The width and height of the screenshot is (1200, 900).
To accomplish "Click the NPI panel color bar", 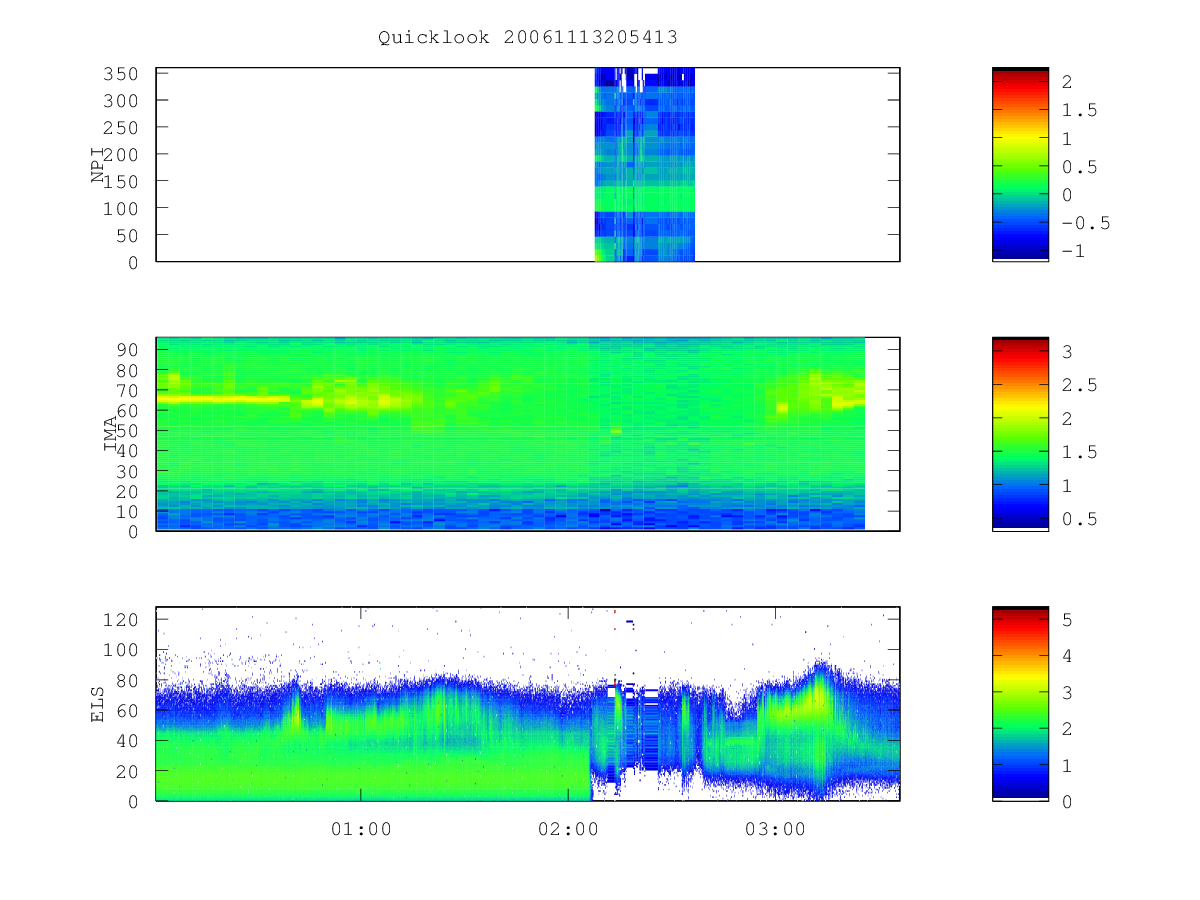I will tap(1020, 164).
